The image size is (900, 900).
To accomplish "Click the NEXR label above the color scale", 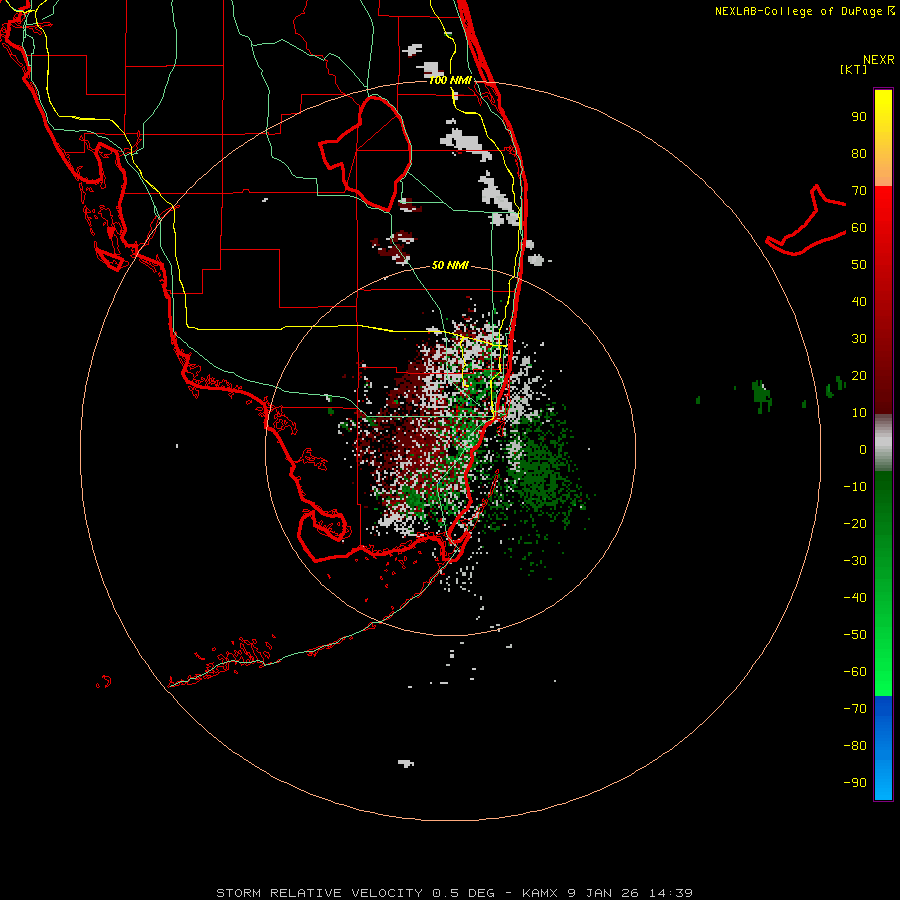I will [x=879, y=60].
